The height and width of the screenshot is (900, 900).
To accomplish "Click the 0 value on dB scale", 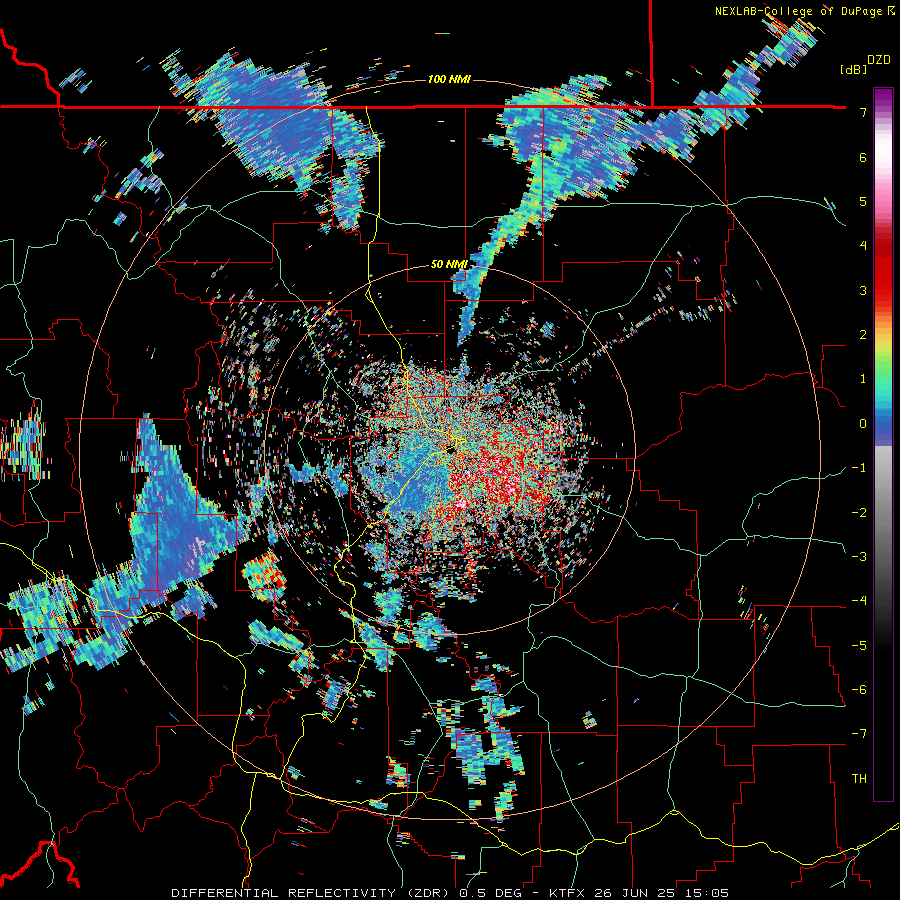I will [x=863, y=423].
